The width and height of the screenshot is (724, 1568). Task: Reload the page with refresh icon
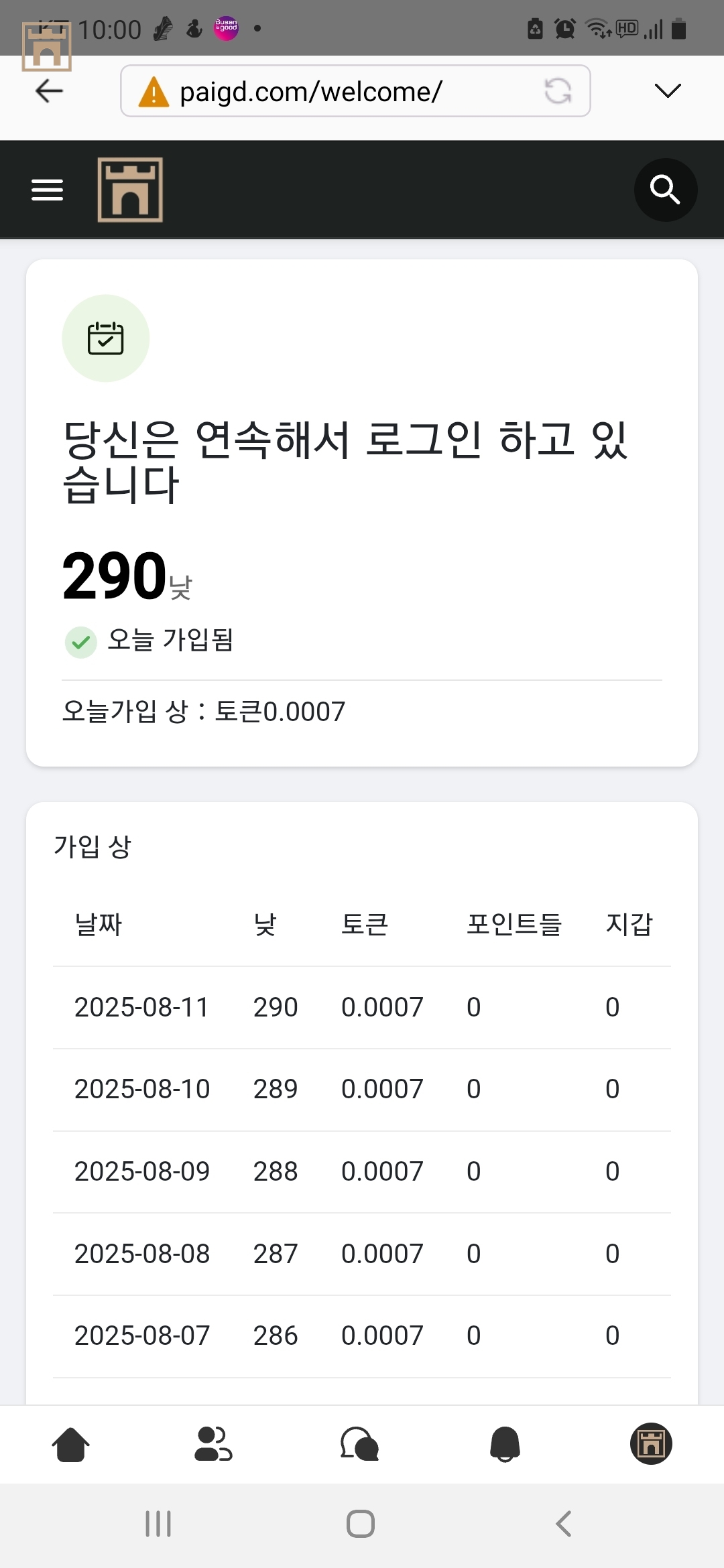click(558, 91)
